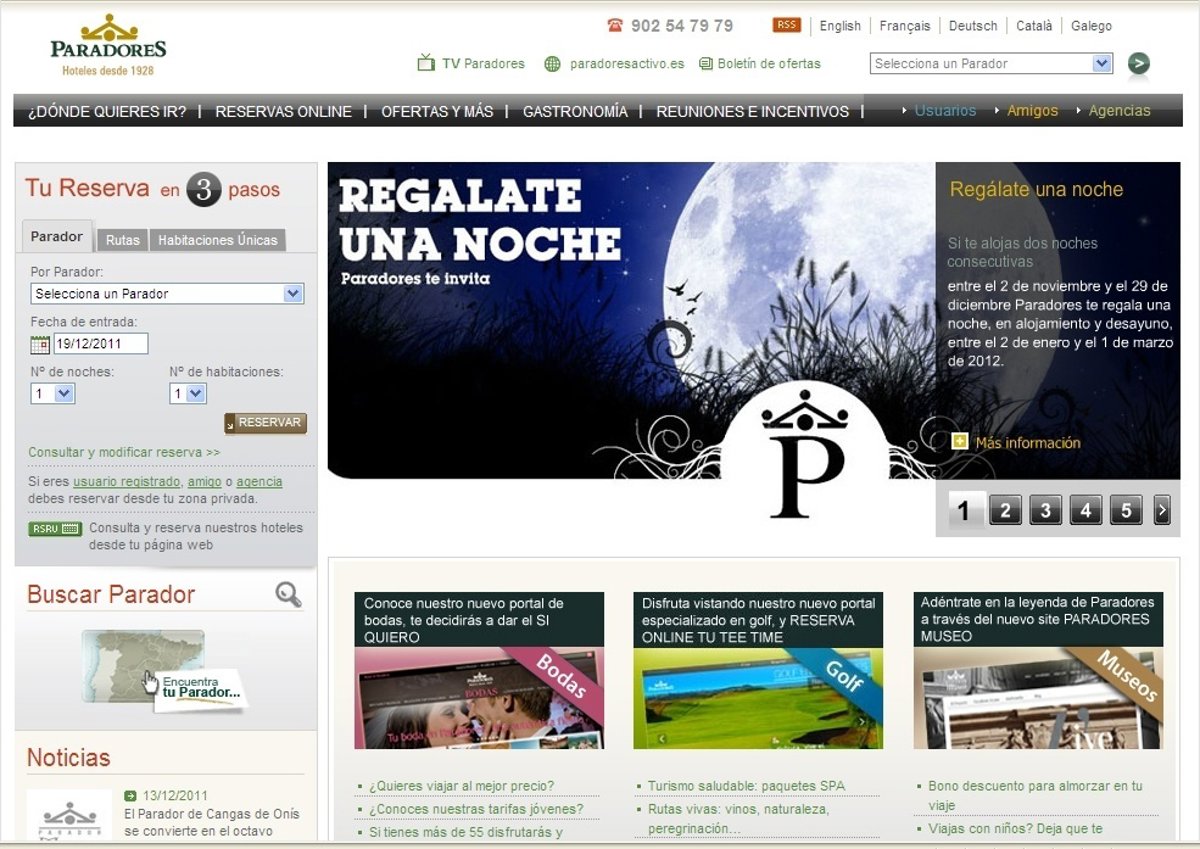Open TV Paradores via its TV icon
Viewport: 1200px width, 849px height.
click(427, 63)
